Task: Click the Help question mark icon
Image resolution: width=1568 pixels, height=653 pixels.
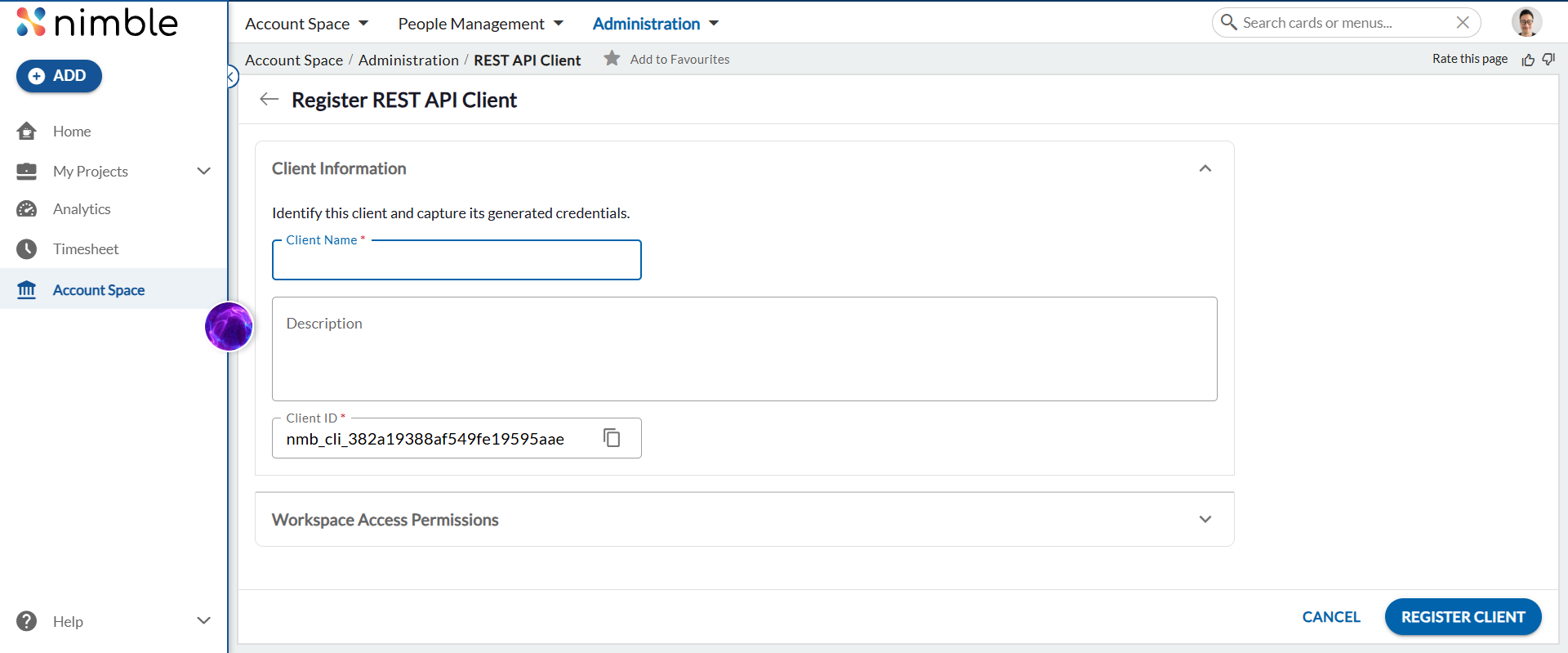Action: tap(27, 621)
